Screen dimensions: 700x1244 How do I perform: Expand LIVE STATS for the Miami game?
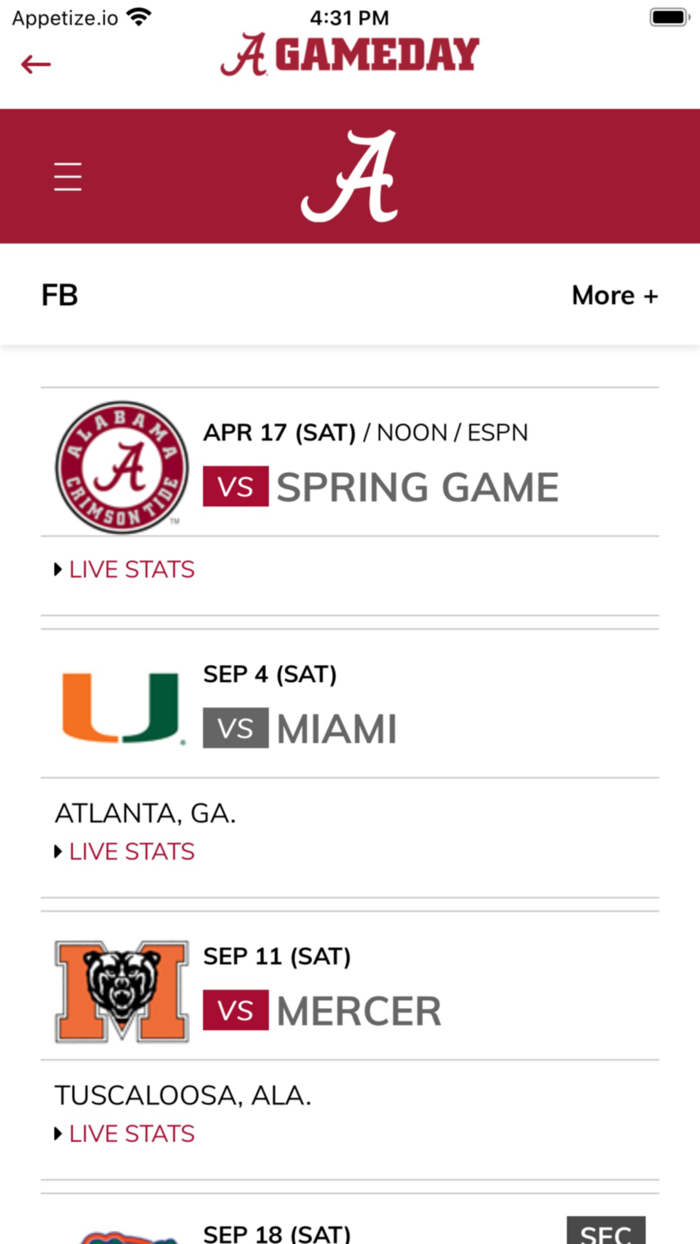[125, 850]
